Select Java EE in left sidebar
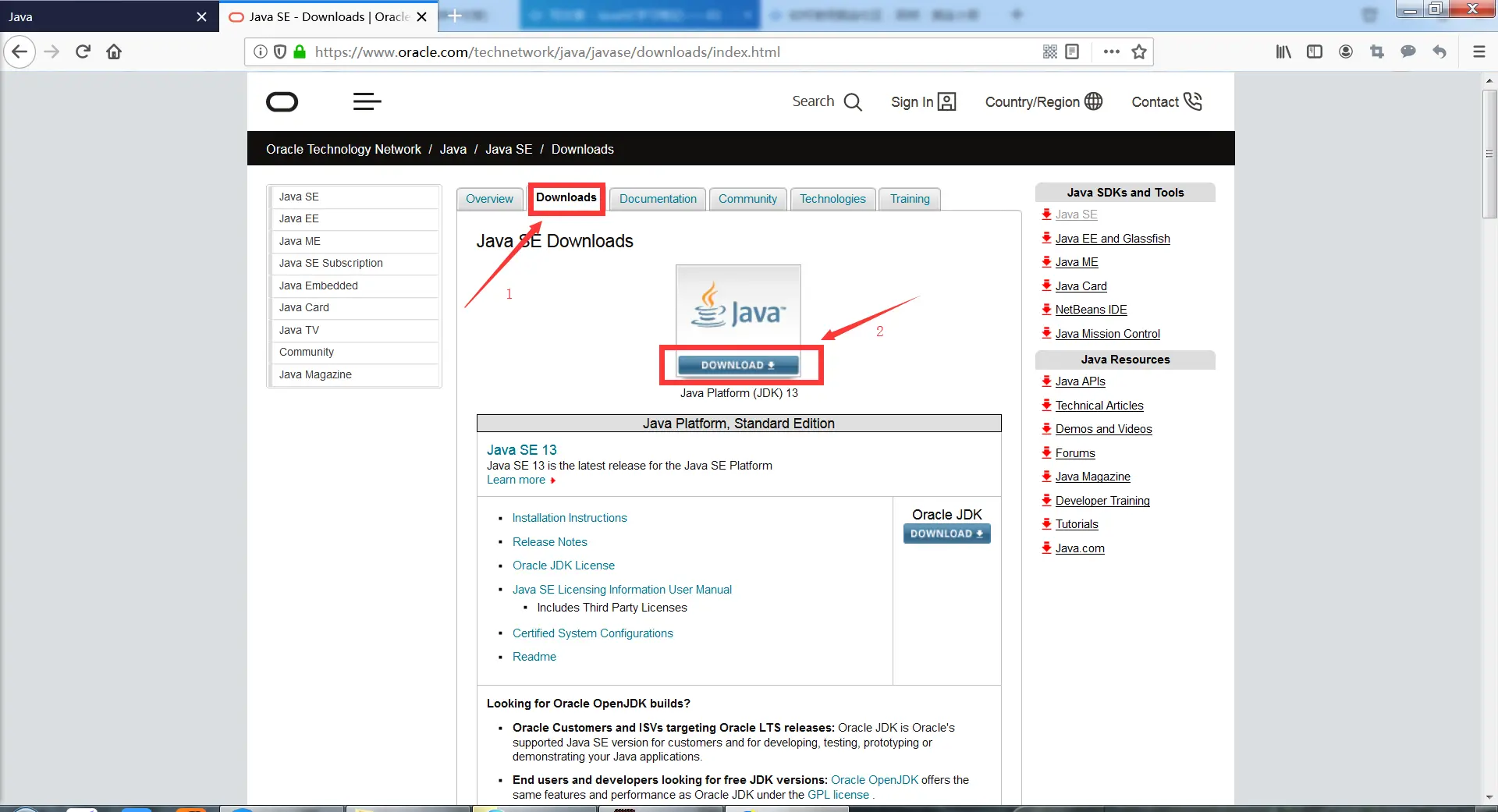1498x812 pixels. [354, 219]
